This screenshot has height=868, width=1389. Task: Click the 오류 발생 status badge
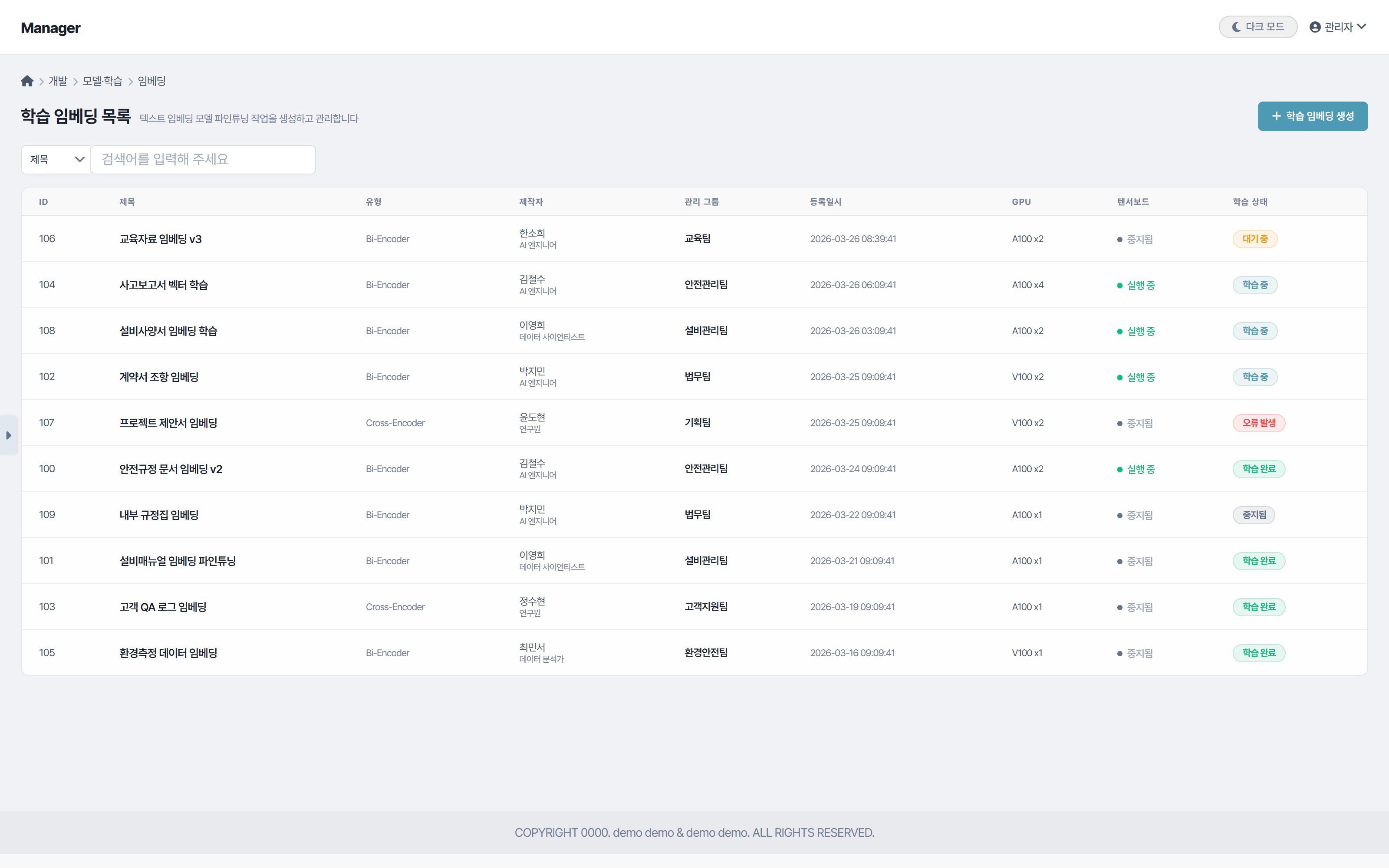pyautogui.click(x=1258, y=423)
